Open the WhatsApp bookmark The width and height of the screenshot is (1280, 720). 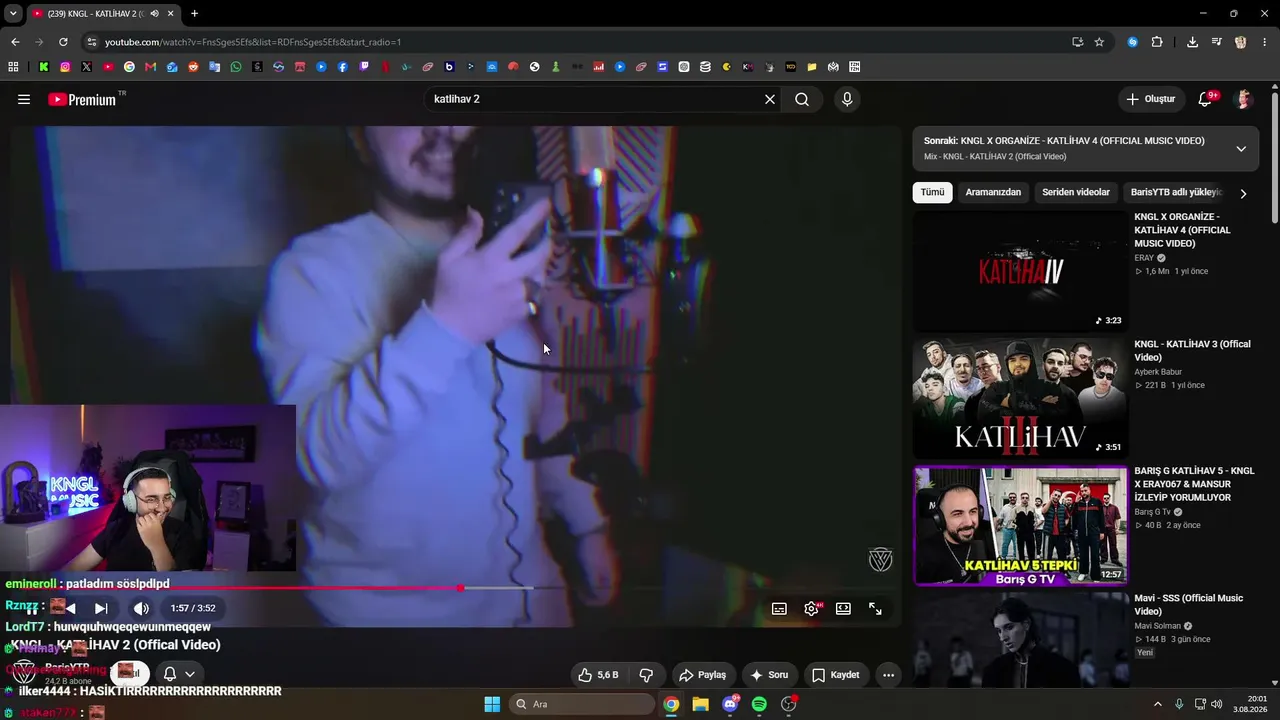point(236,67)
